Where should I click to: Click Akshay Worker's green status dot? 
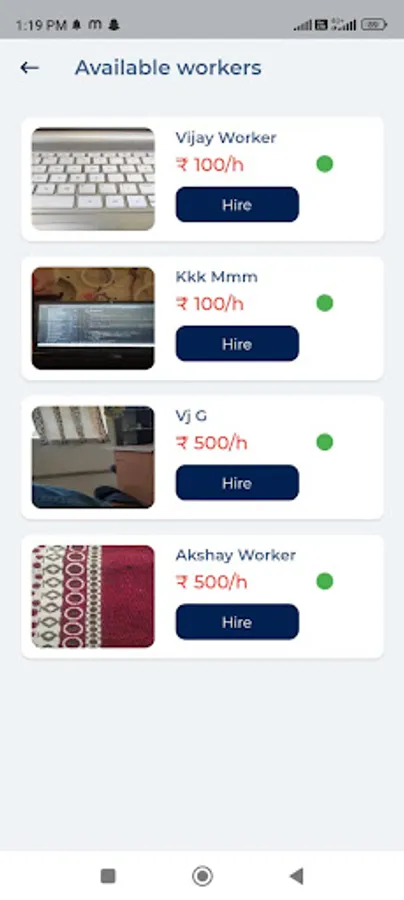[x=325, y=581]
